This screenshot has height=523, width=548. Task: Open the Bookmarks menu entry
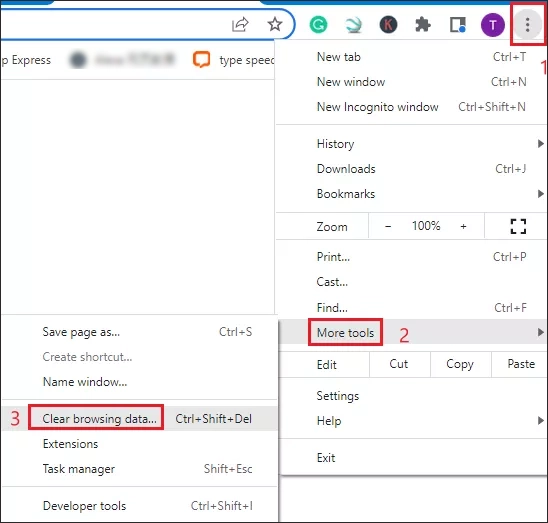click(411, 194)
